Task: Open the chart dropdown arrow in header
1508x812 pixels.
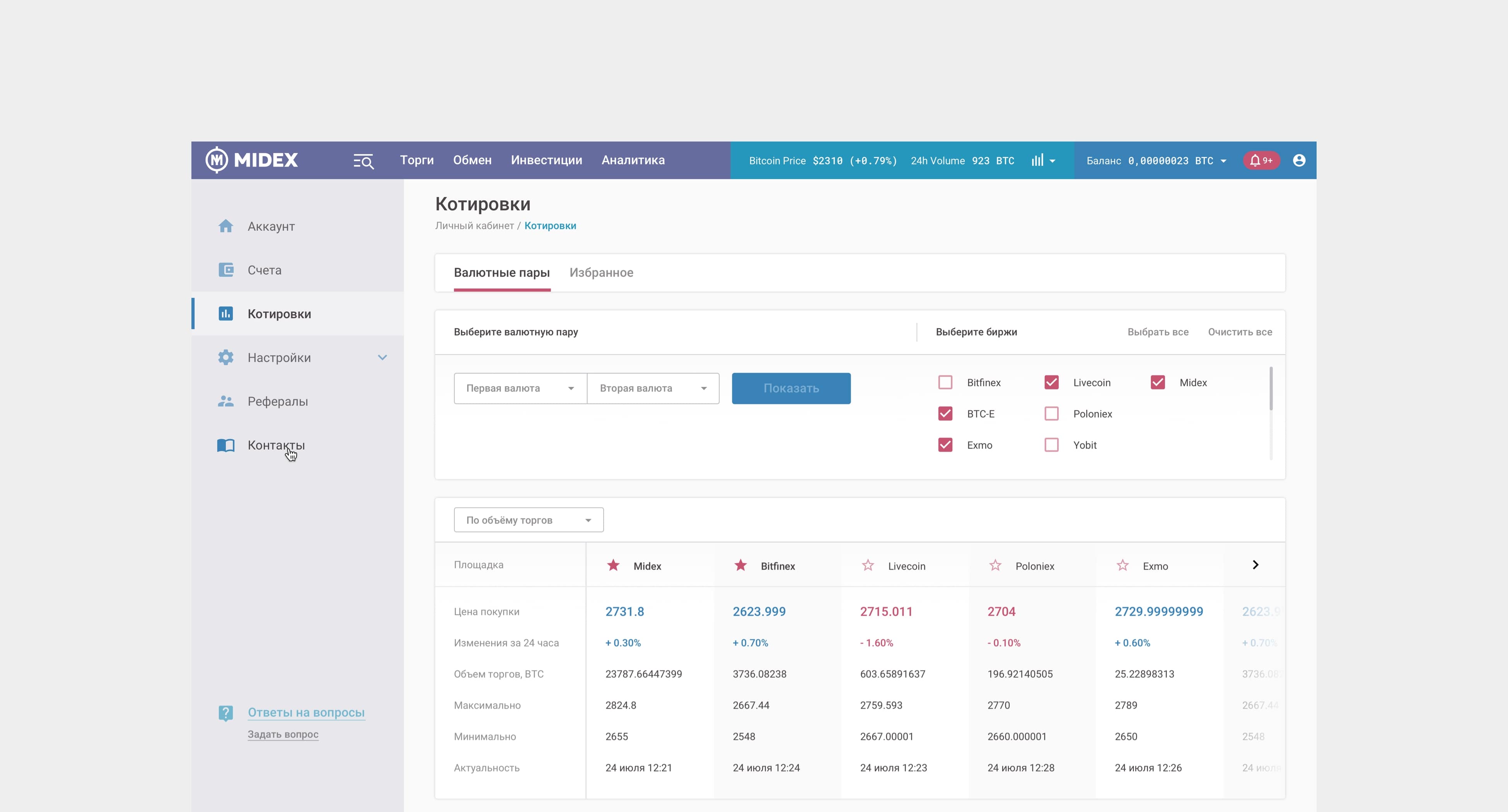Action: [x=1053, y=161]
